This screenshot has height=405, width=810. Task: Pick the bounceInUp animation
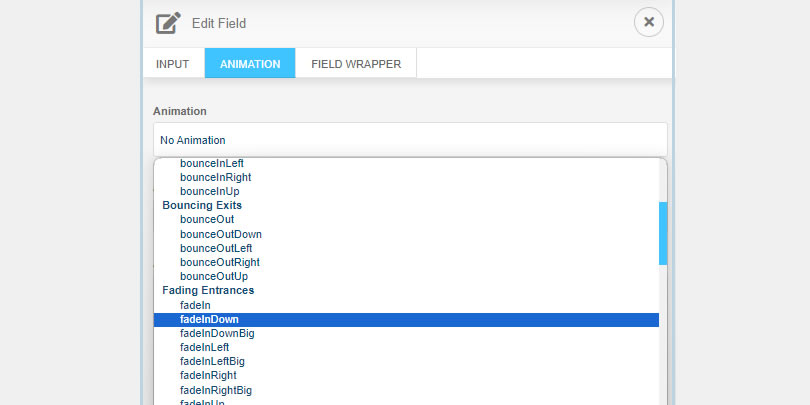[406, 191]
